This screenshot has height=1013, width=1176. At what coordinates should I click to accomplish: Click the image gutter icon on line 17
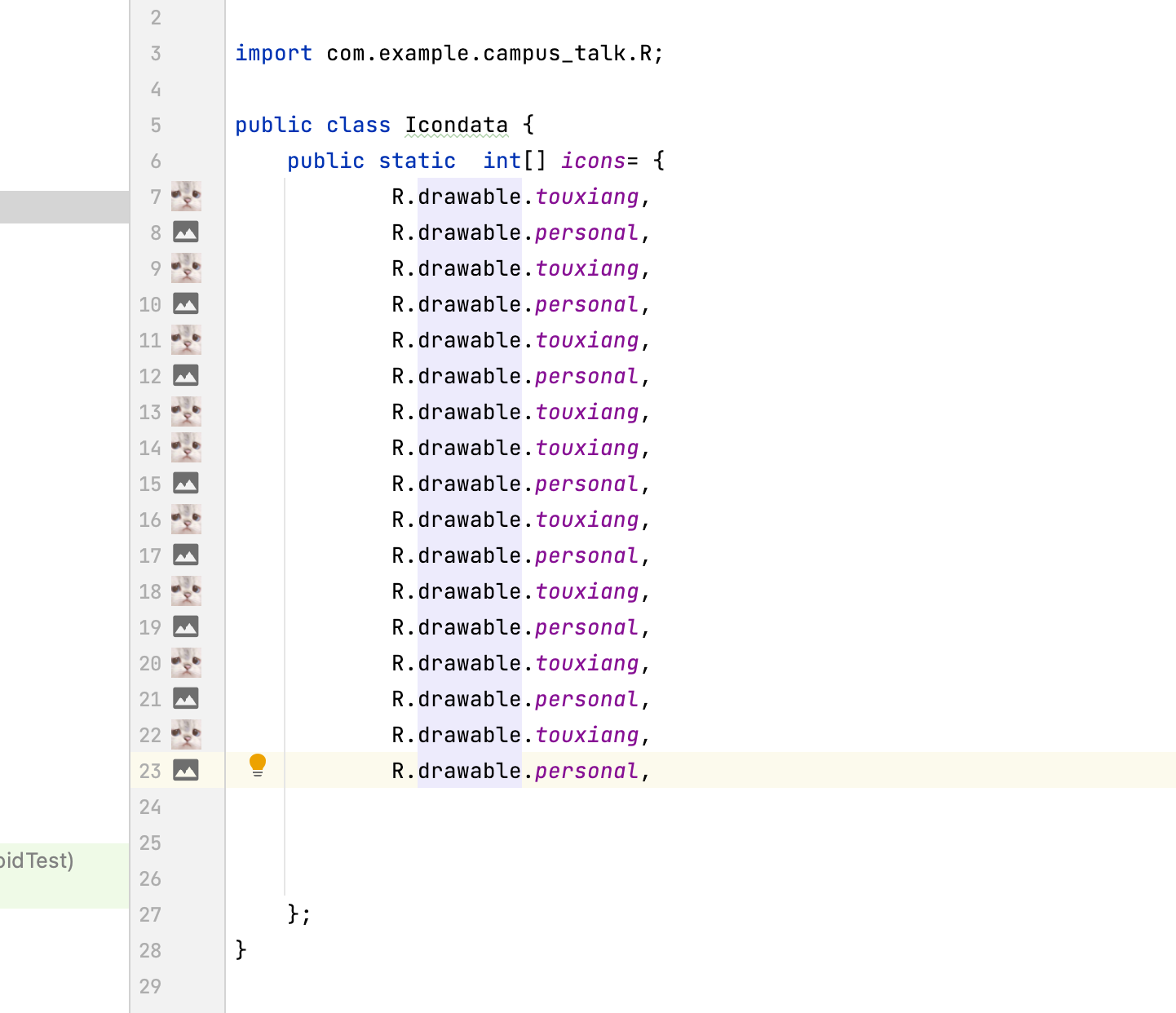186,555
